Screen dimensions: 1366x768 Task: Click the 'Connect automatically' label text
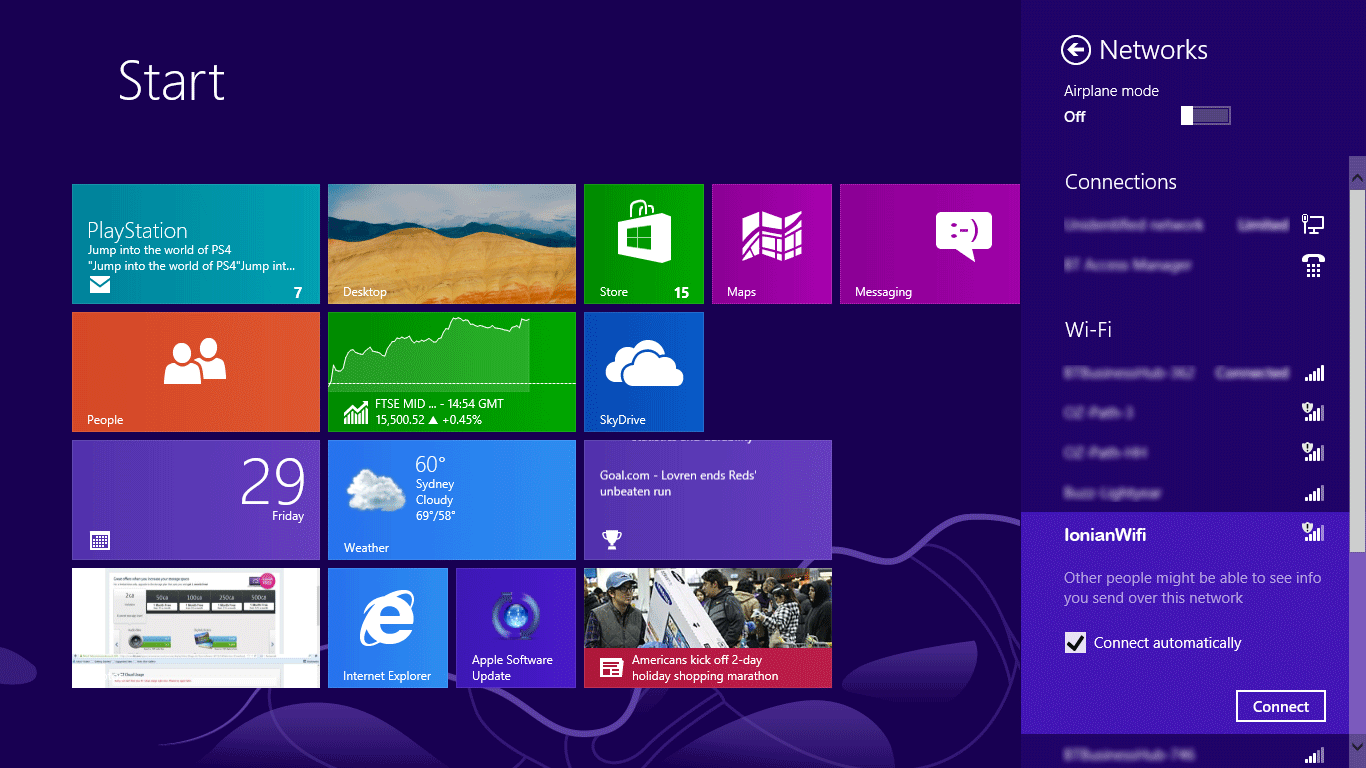coord(1167,643)
